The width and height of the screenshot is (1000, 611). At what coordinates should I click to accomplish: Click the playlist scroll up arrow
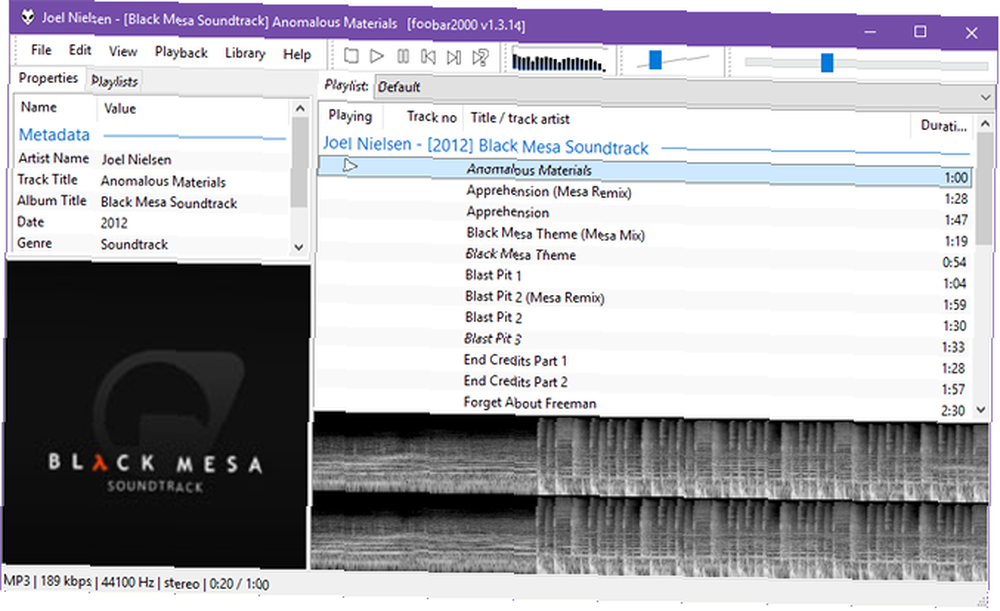coord(985,123)
